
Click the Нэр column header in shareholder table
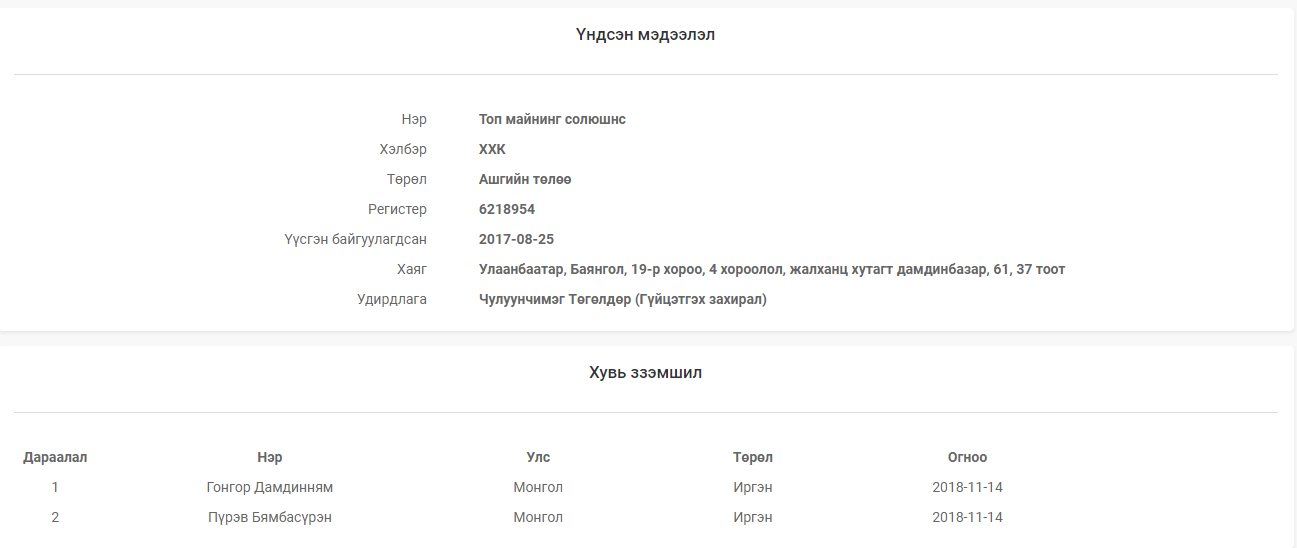coord(269,457)
